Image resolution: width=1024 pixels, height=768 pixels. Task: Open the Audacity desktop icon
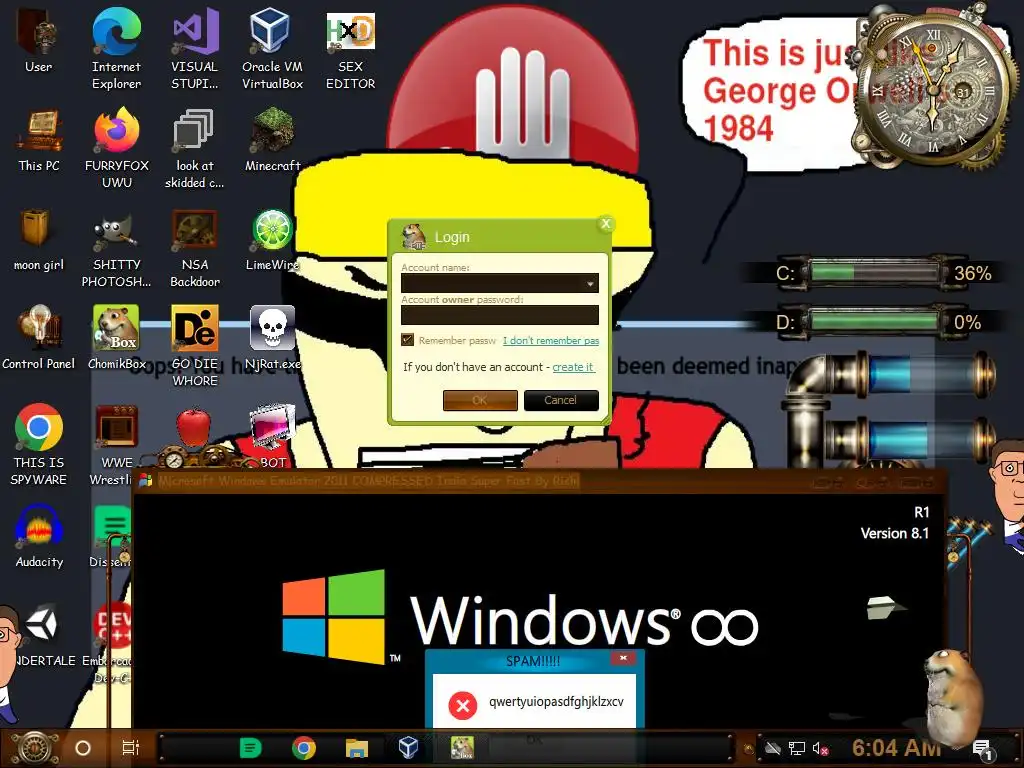click(39, 536)
